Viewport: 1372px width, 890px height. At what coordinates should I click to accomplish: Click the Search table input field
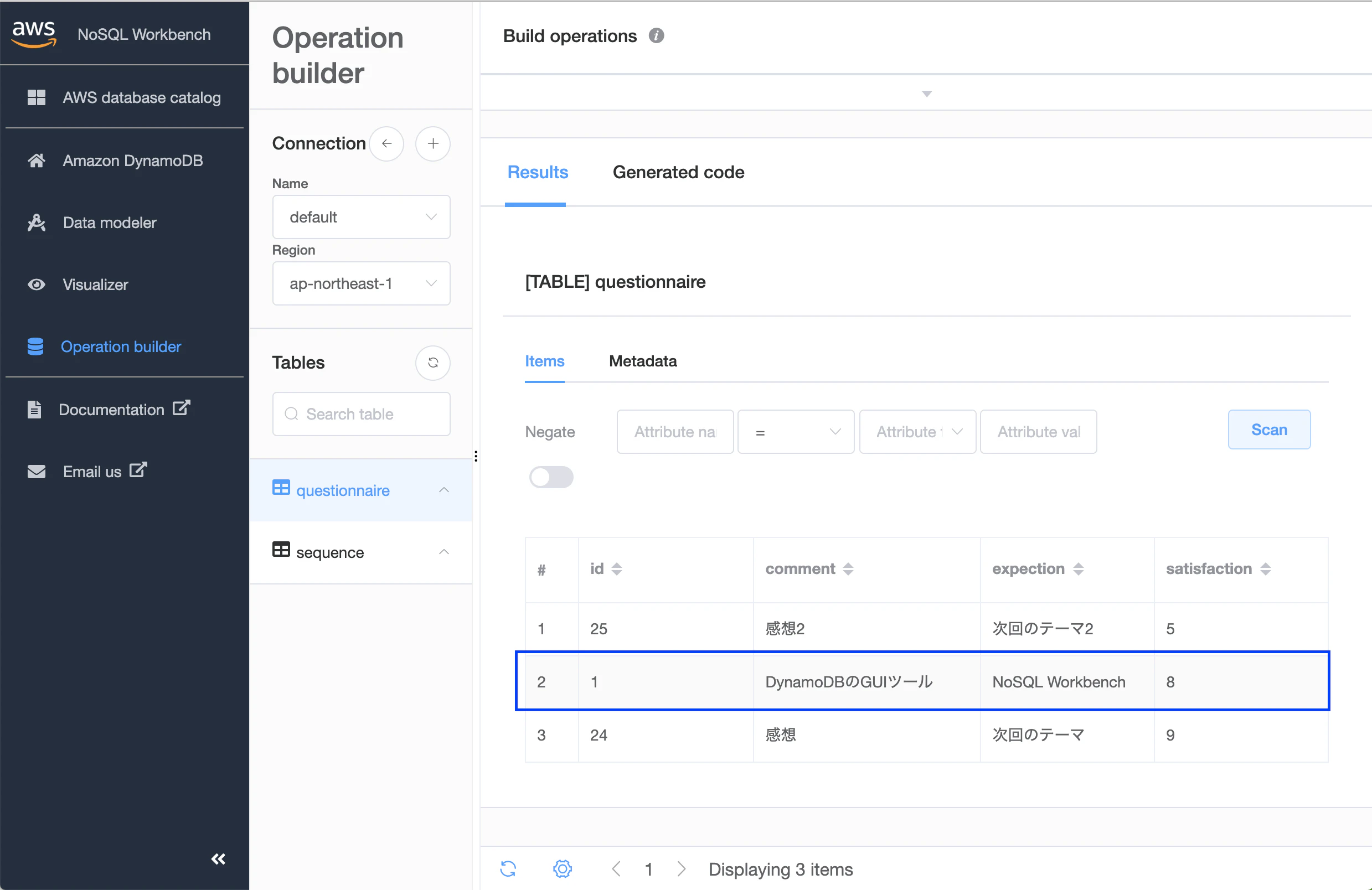[x=369, y=415]
